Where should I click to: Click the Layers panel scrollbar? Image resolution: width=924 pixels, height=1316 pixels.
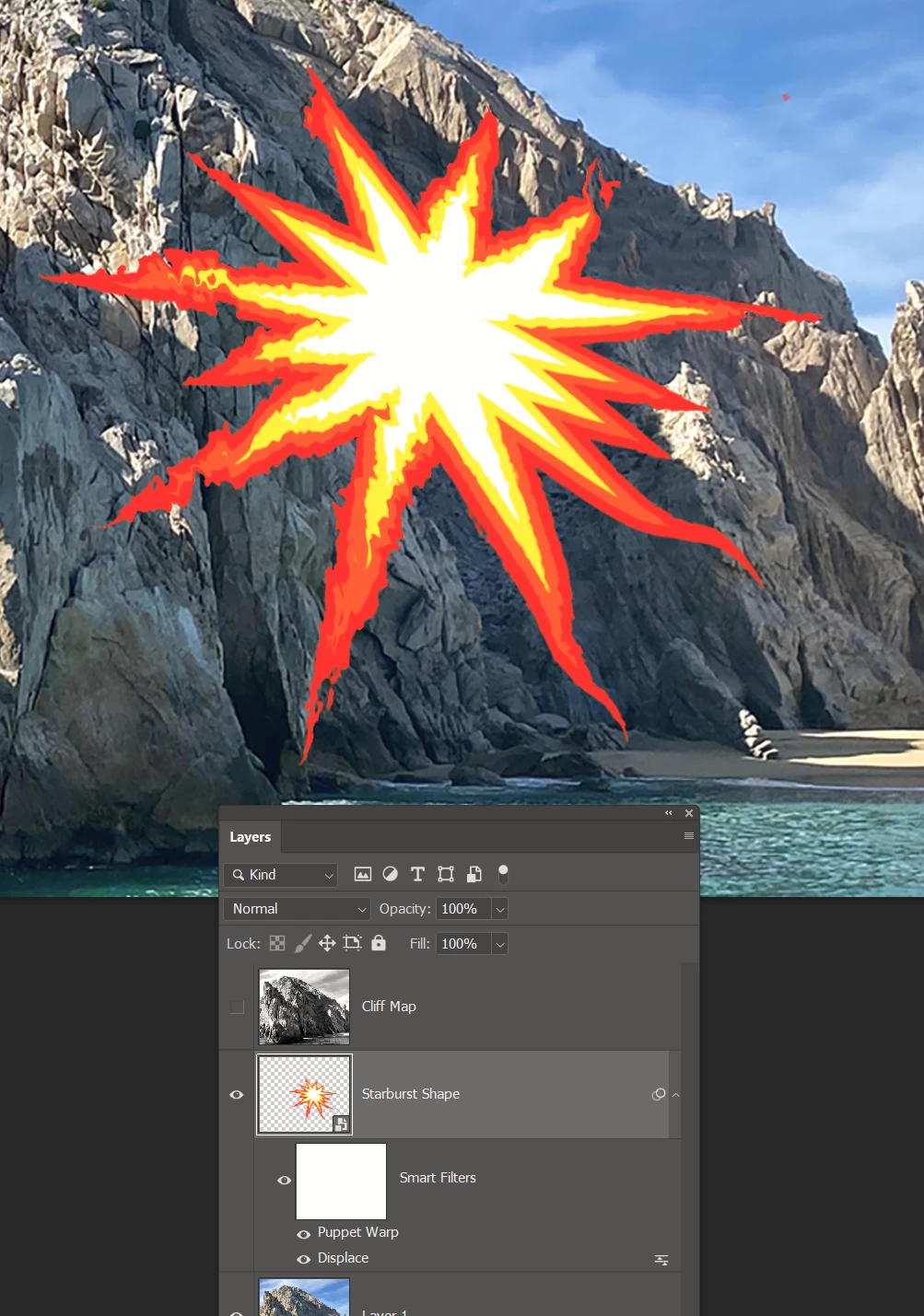690,1139
